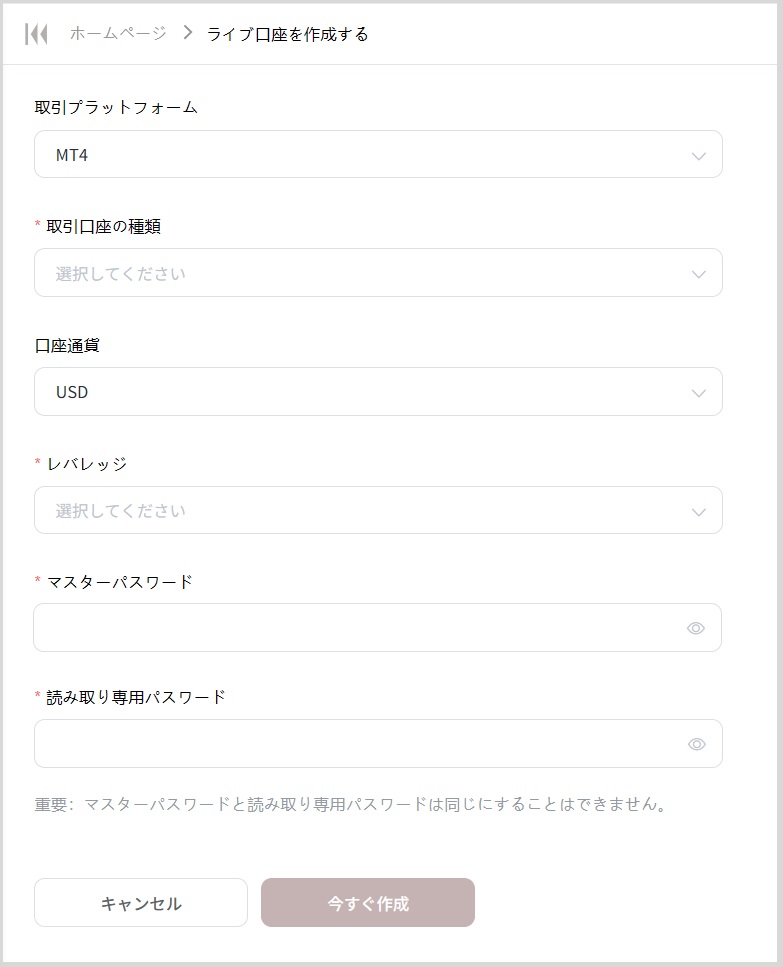This screenshot has height=967, width=783.
Task: Click the breadcrumb separator arrow icon
Action: 187,33
